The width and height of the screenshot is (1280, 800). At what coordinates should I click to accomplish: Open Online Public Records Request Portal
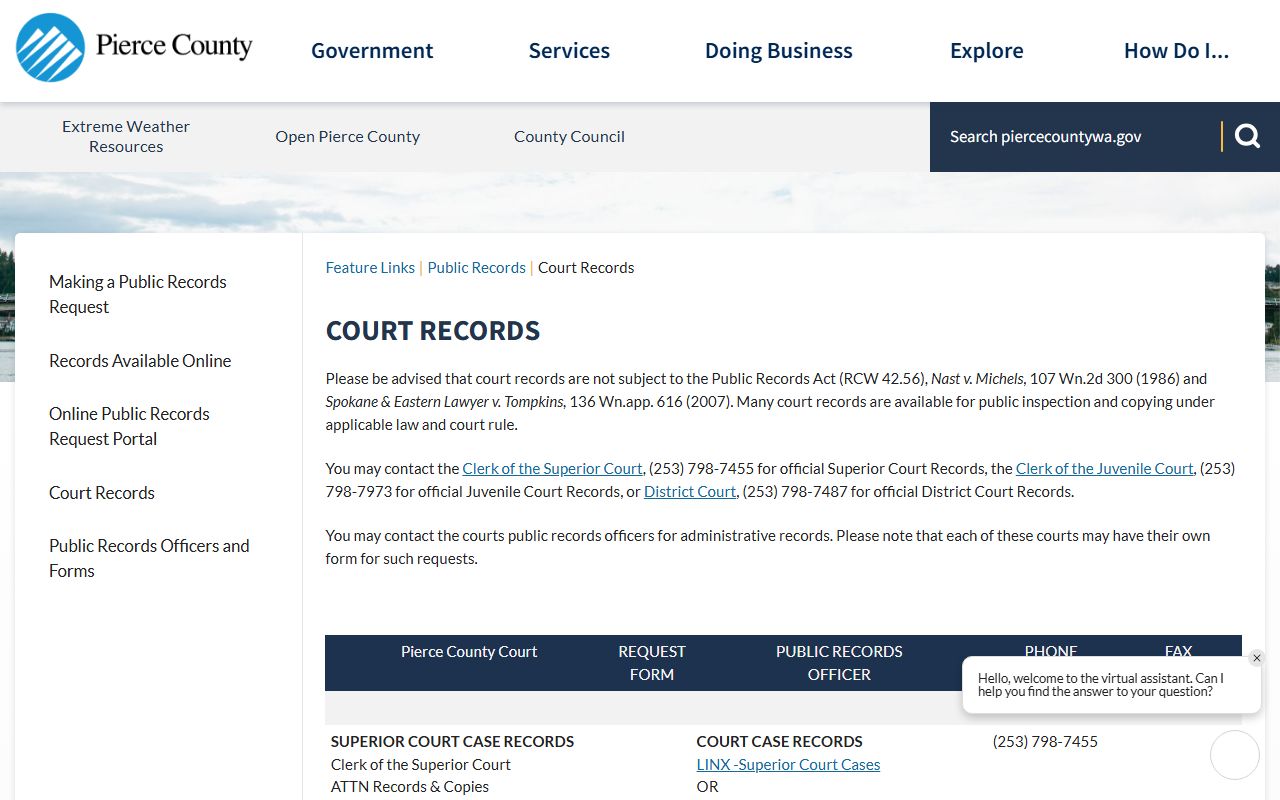pos(129,426)
